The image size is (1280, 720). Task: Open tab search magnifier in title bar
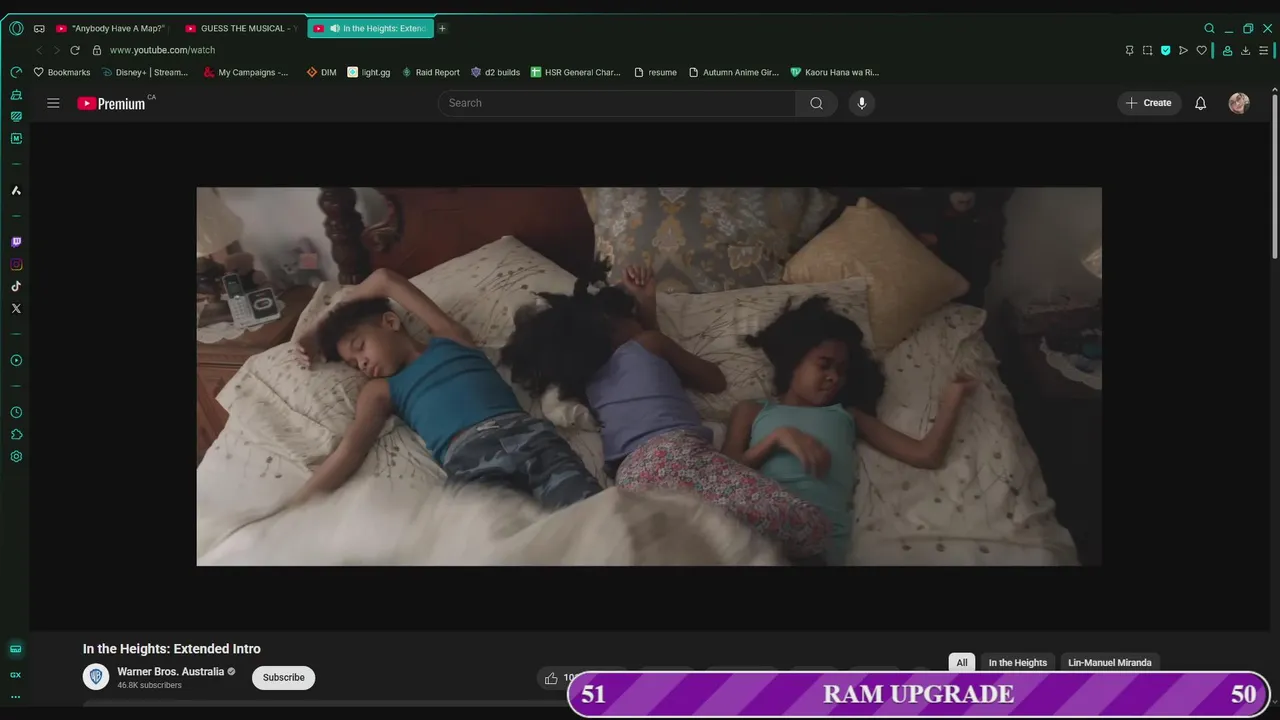(1209, 28)
